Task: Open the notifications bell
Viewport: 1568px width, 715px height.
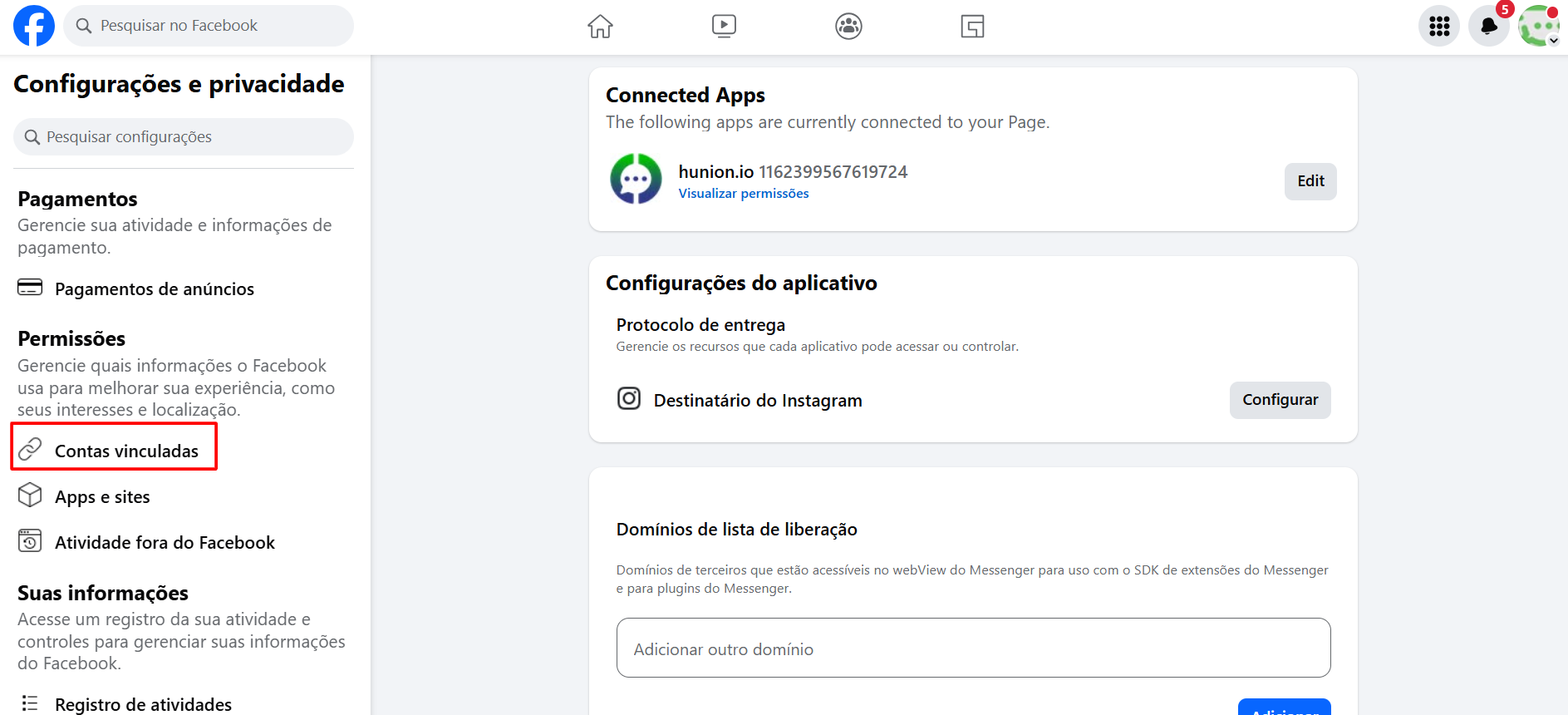Action: 1488,27
